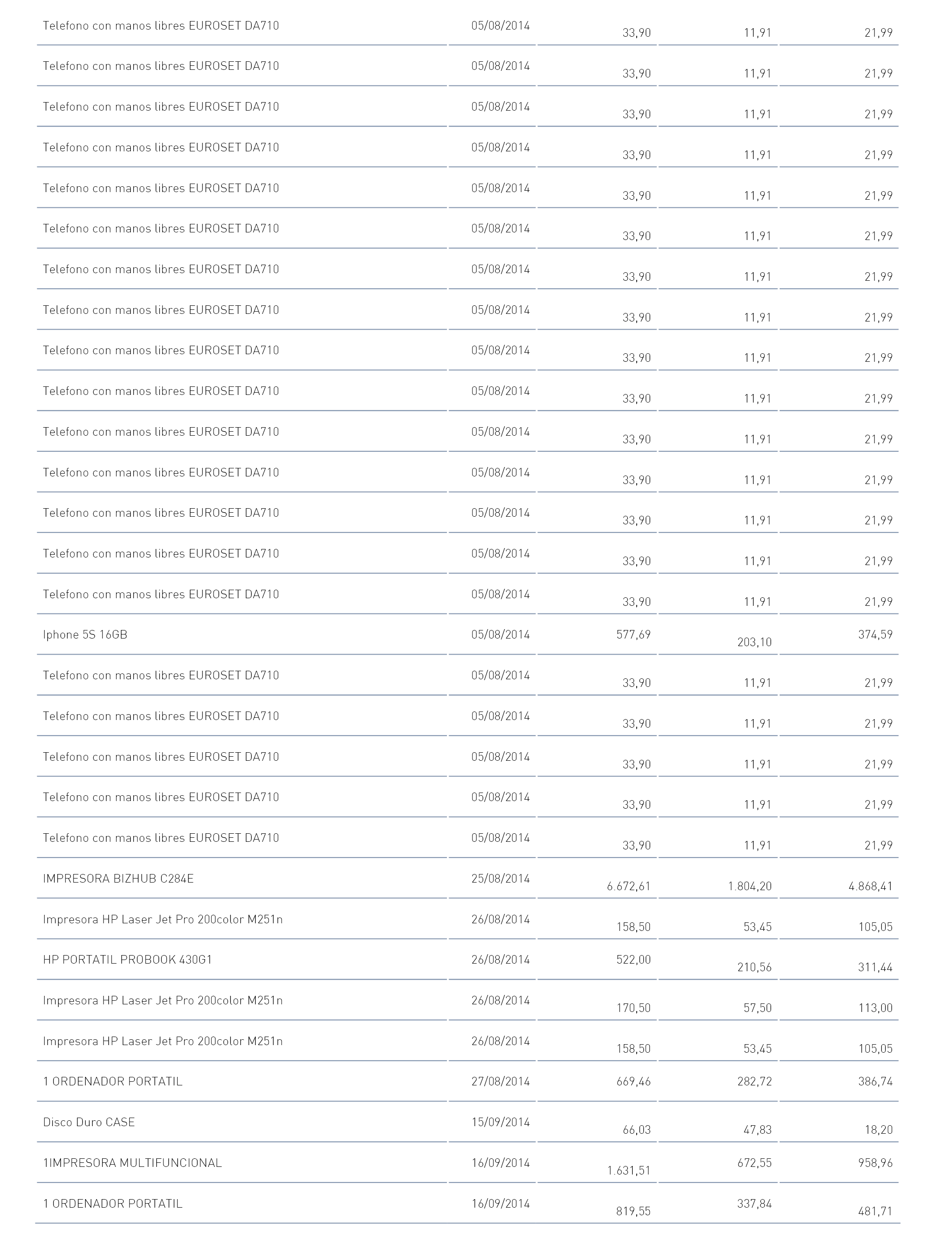
Task: Click the 6.672,61 amount value
Action: (x=628, y=886)
